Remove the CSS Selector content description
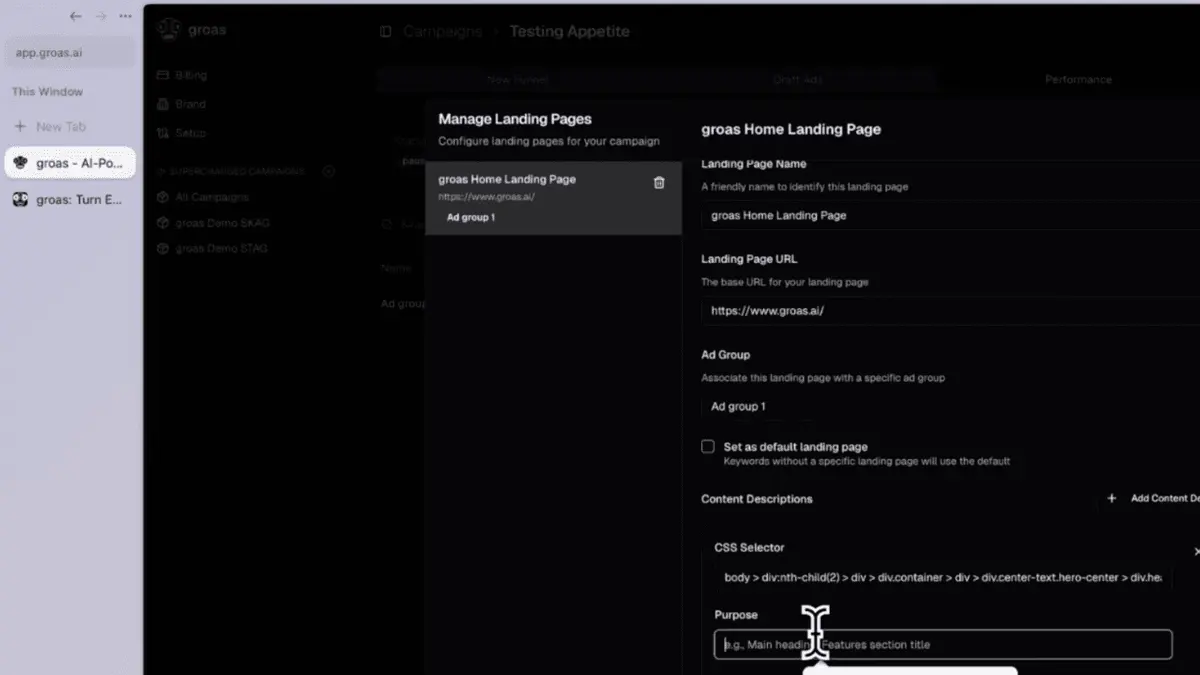 1196,551
